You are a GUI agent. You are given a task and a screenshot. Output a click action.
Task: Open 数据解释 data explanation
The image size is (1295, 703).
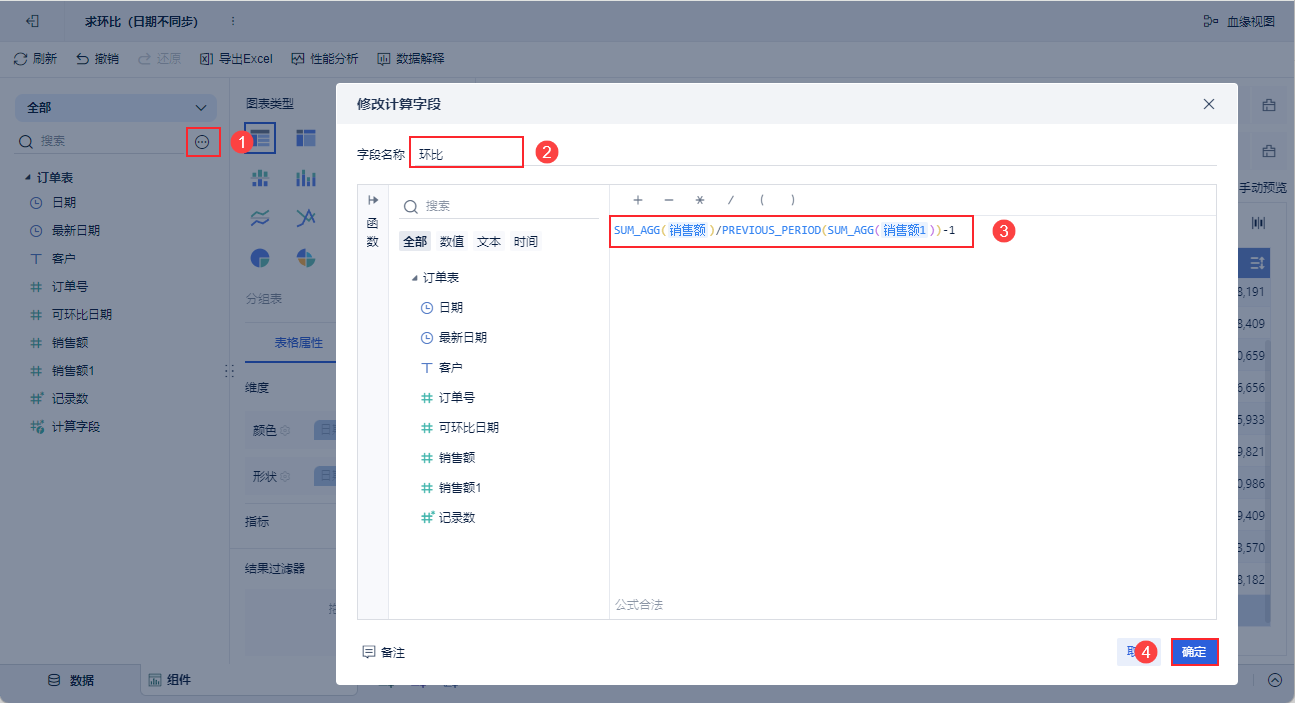[411, 59]
